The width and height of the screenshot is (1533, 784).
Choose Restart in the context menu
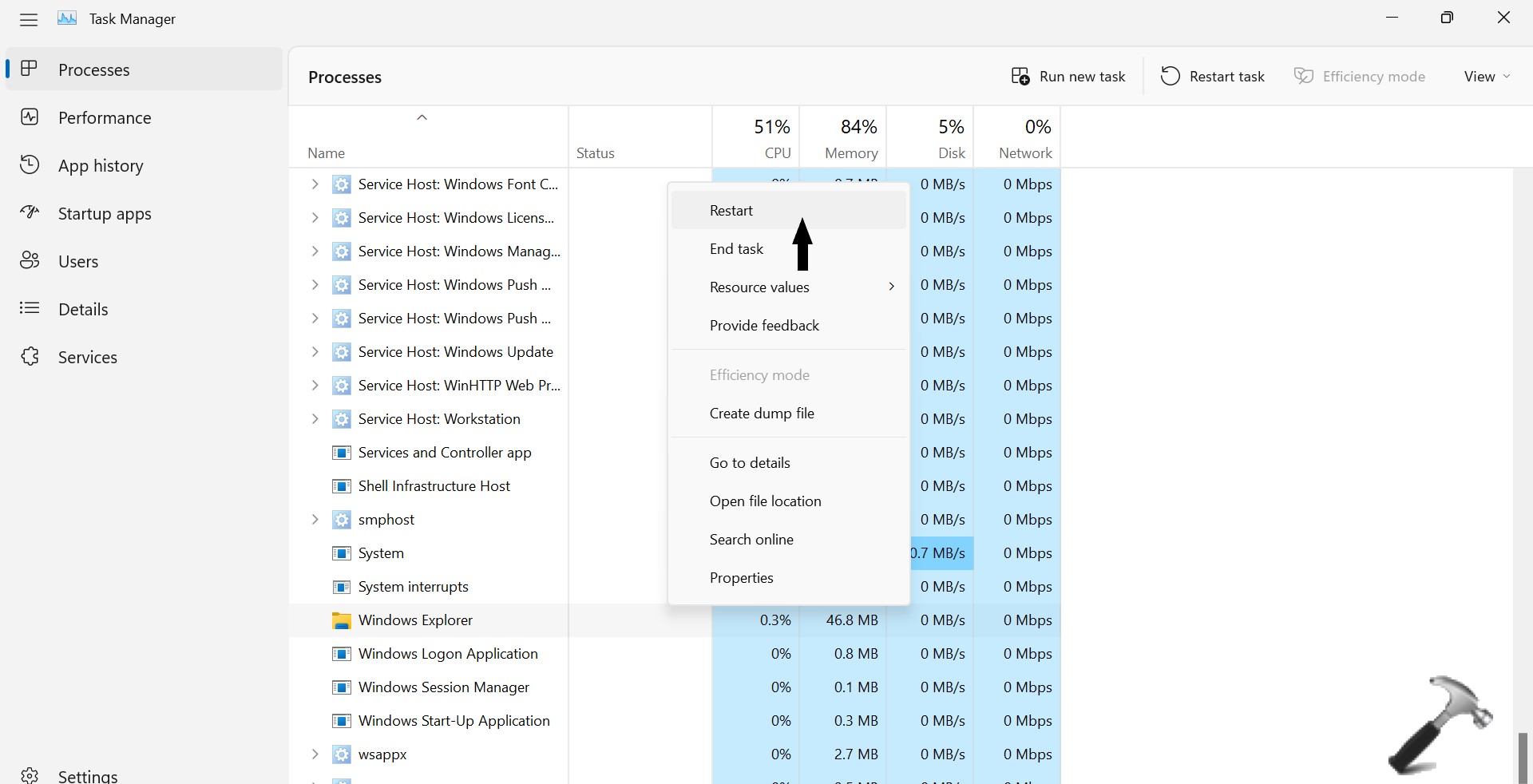click(731, 211)
